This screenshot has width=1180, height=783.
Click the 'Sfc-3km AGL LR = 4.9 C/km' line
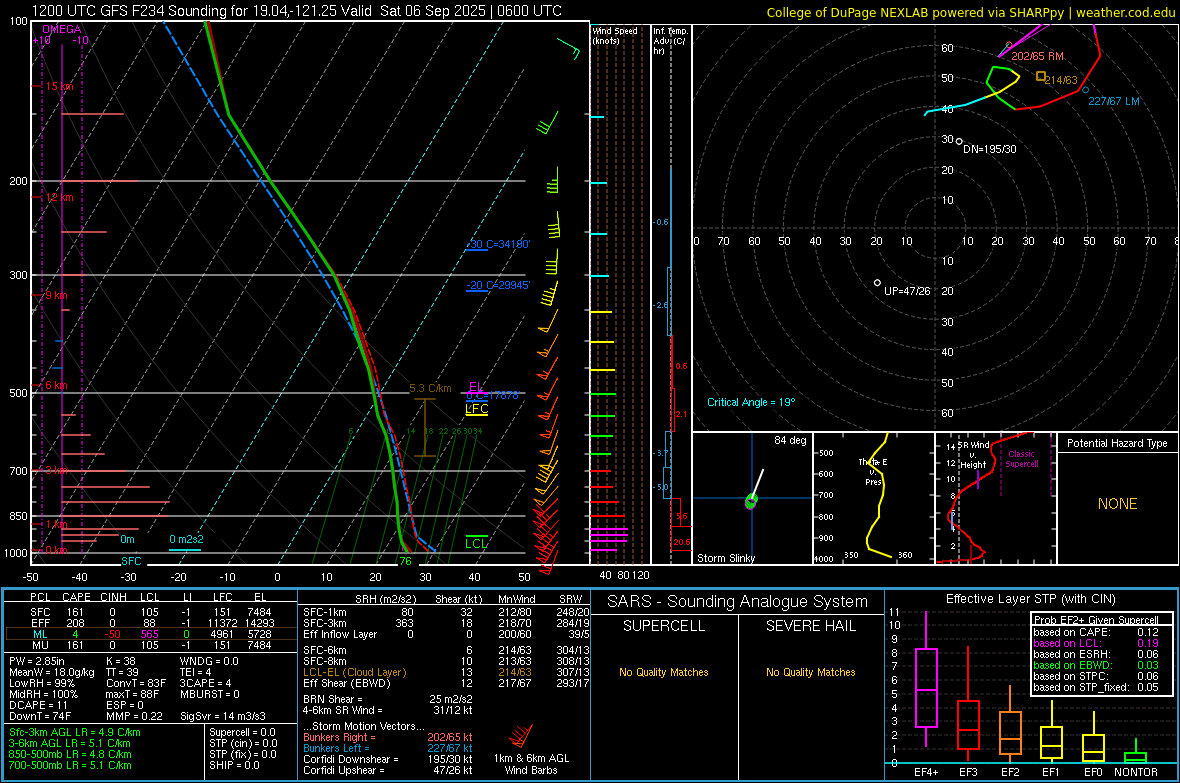(x=75, y=732)
